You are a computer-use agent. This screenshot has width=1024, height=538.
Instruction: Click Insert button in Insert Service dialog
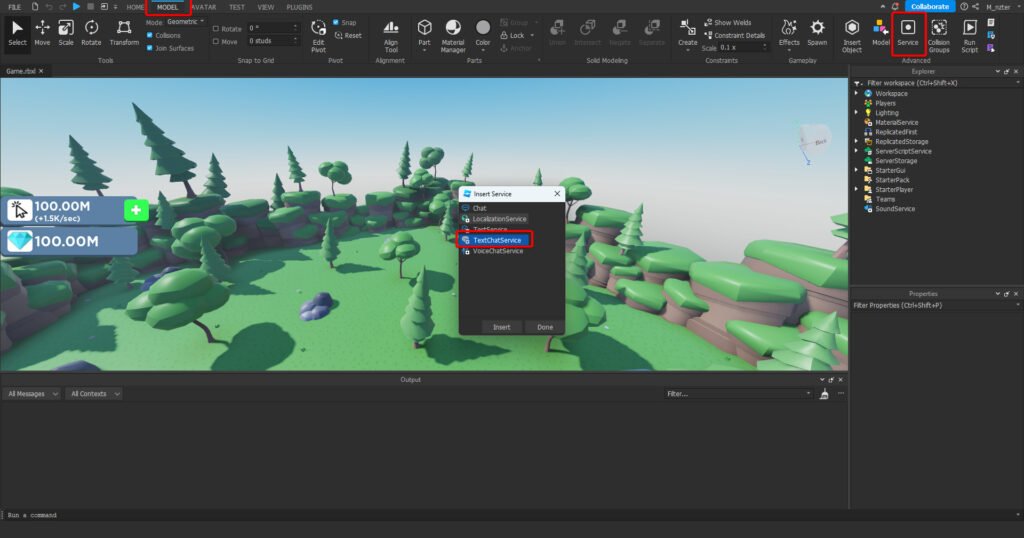click(501, 327)
